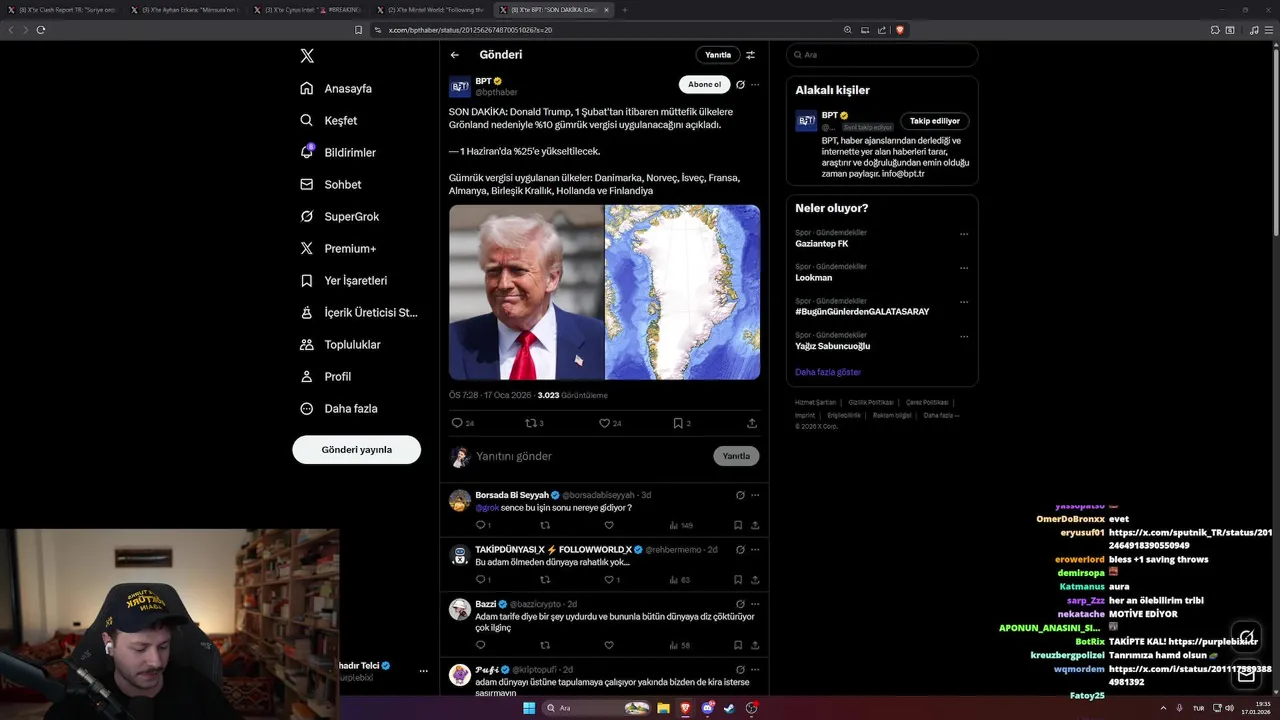
Task: Like Borsada Bi Seyyah's reply
Action: [x=608, y=525]
